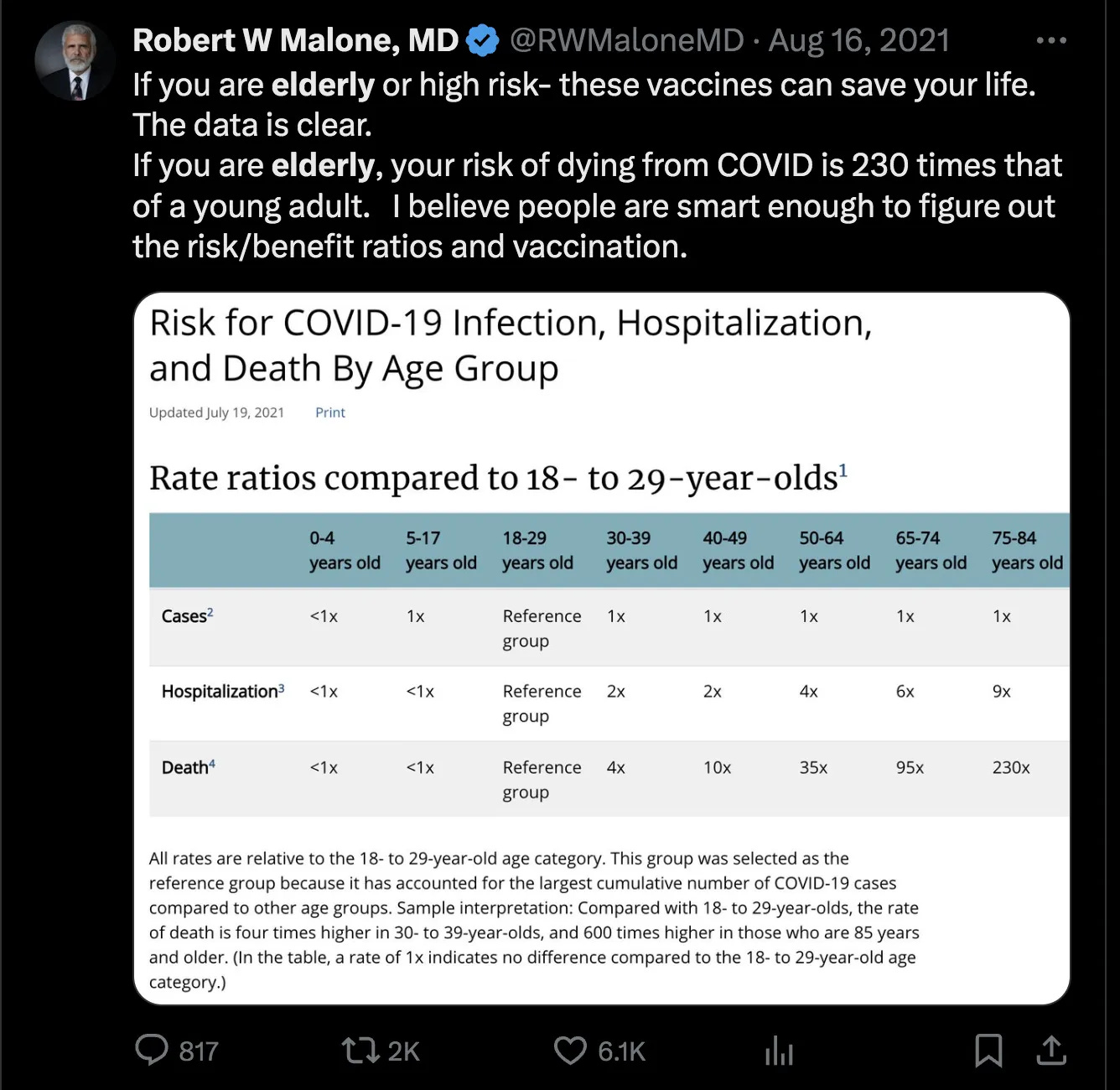
Task: Click the Print link in image
Action: click(x=330, y=413)
